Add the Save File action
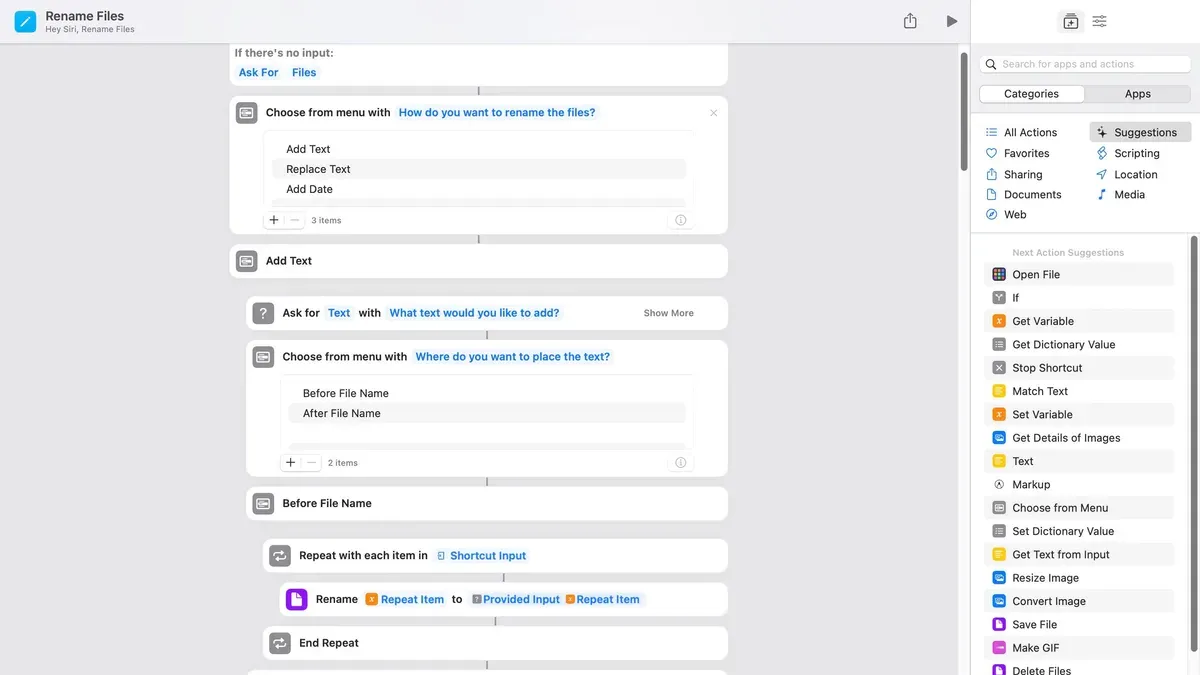The width and height of the screenshot is (1200, 675). 1079,624
